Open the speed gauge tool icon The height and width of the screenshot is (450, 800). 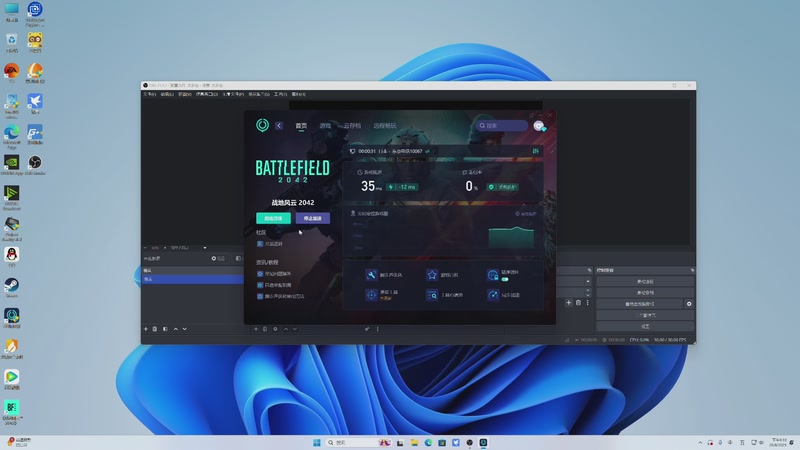[493, 295]
